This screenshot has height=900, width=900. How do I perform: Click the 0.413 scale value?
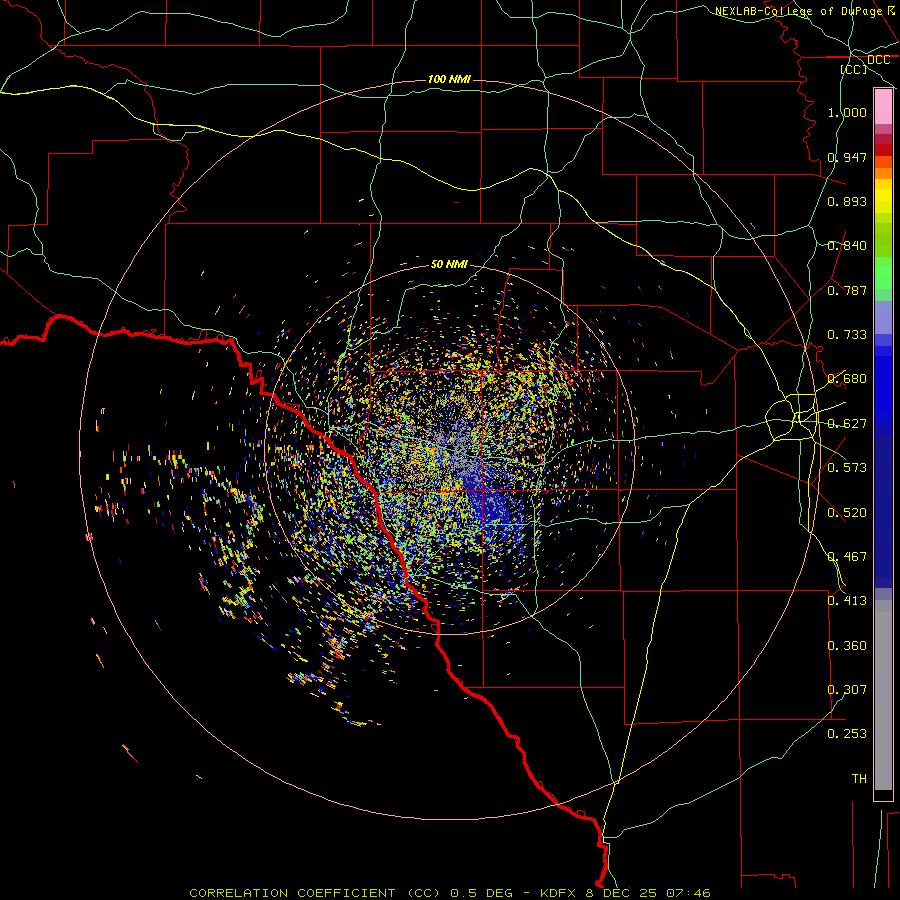point(847,601)
